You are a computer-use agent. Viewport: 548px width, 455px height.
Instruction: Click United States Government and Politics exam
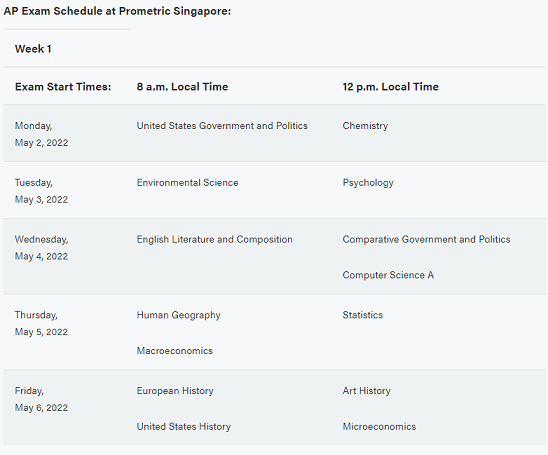pyautogui.click(x=222, y=126)
